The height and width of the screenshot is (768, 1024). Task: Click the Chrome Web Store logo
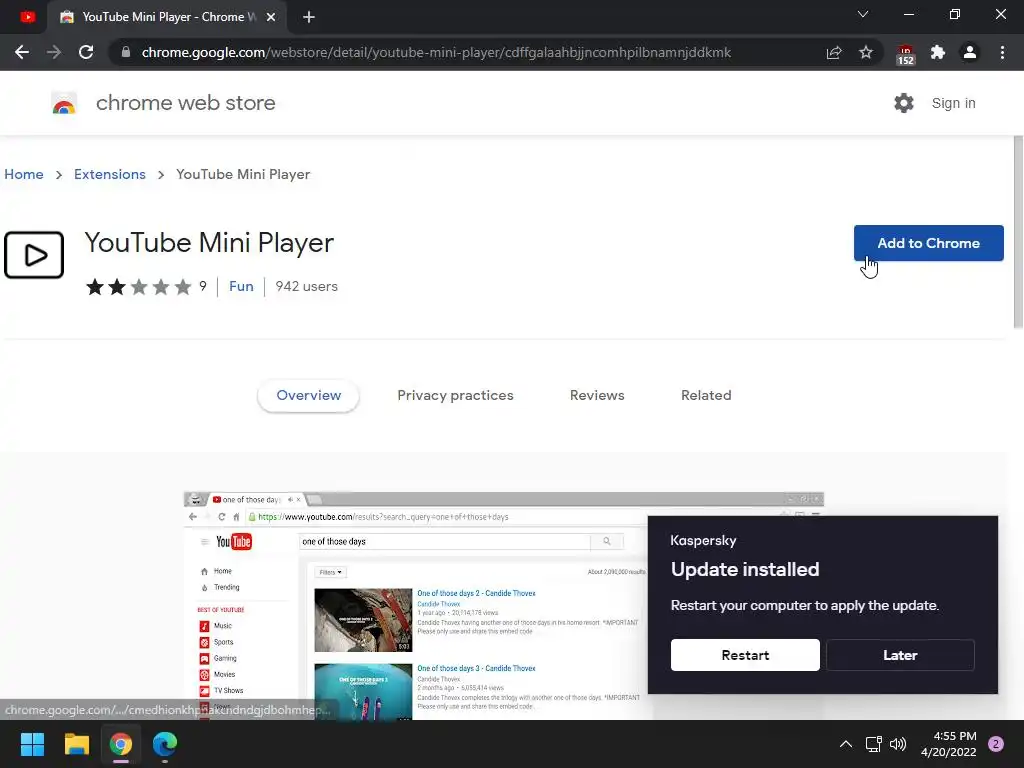(64, 103)
